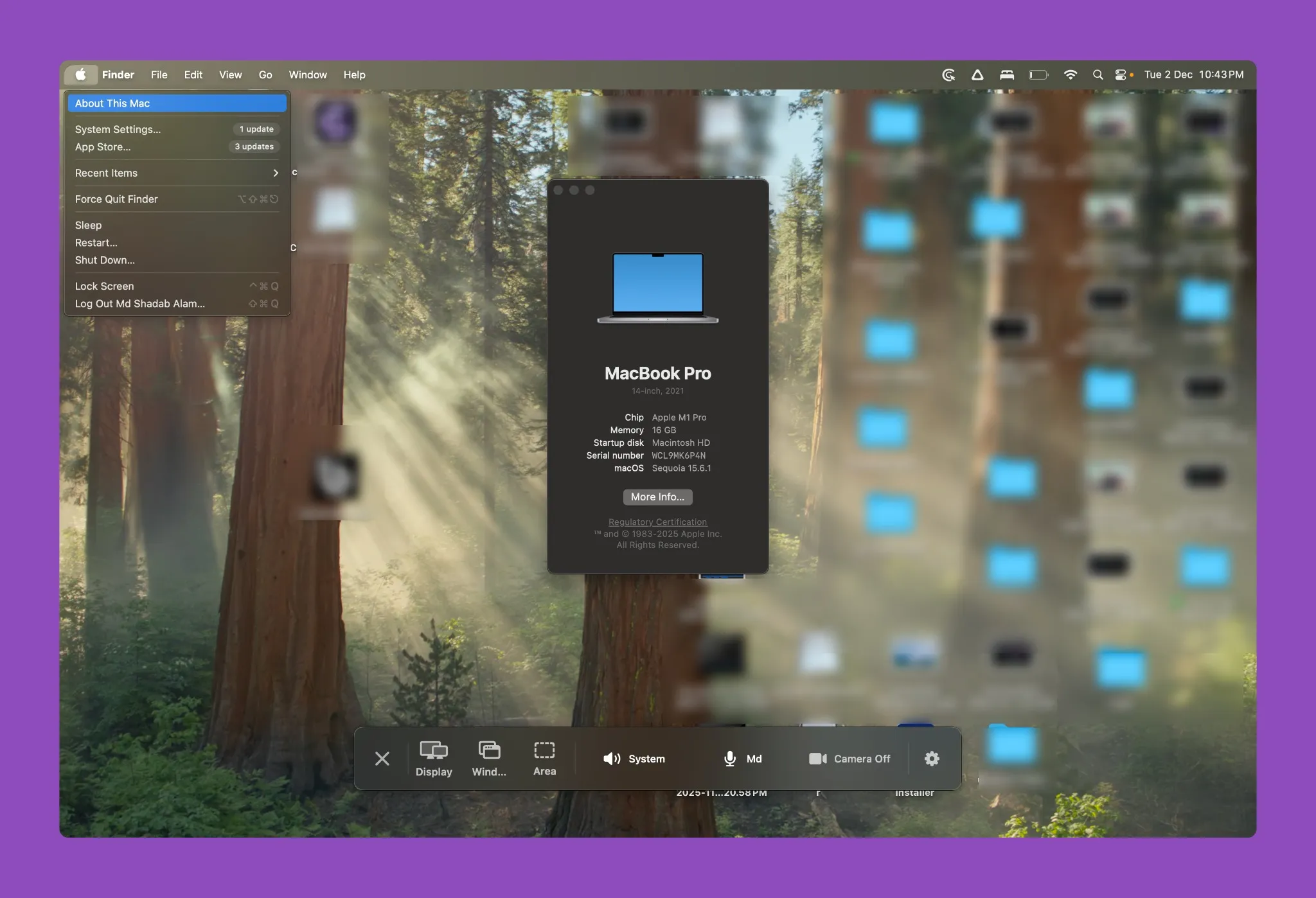Choose Force Quit Finder
This screenshot has width=1316, height=898.
tap(177, 199)
